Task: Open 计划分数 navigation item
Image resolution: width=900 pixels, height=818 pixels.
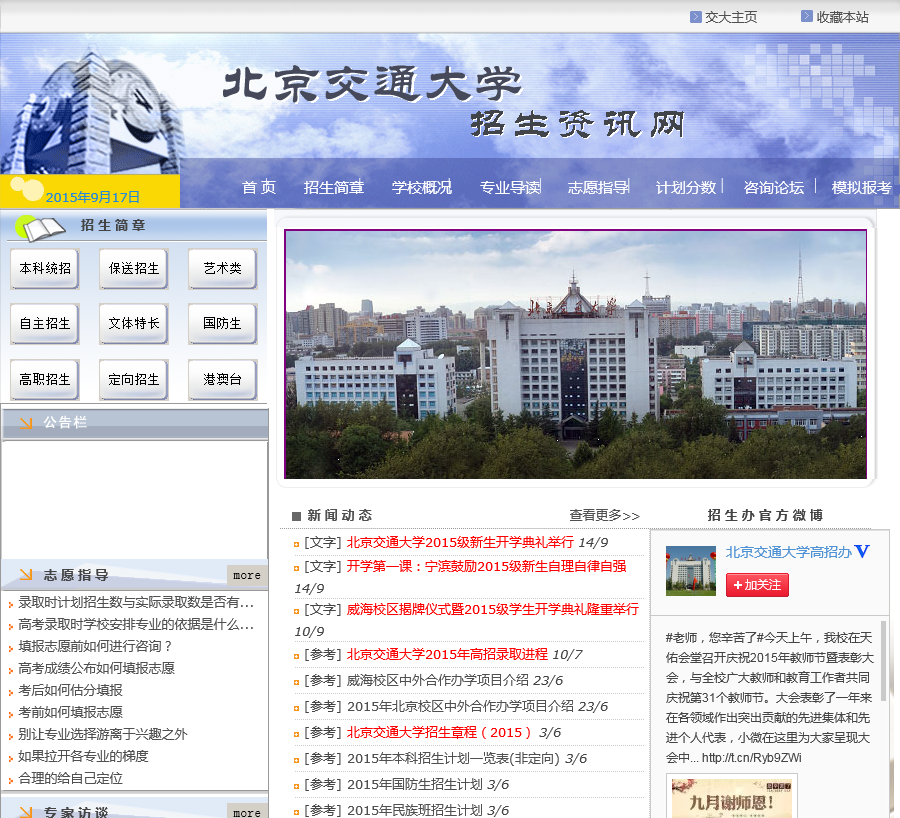Action: (686, 187)
